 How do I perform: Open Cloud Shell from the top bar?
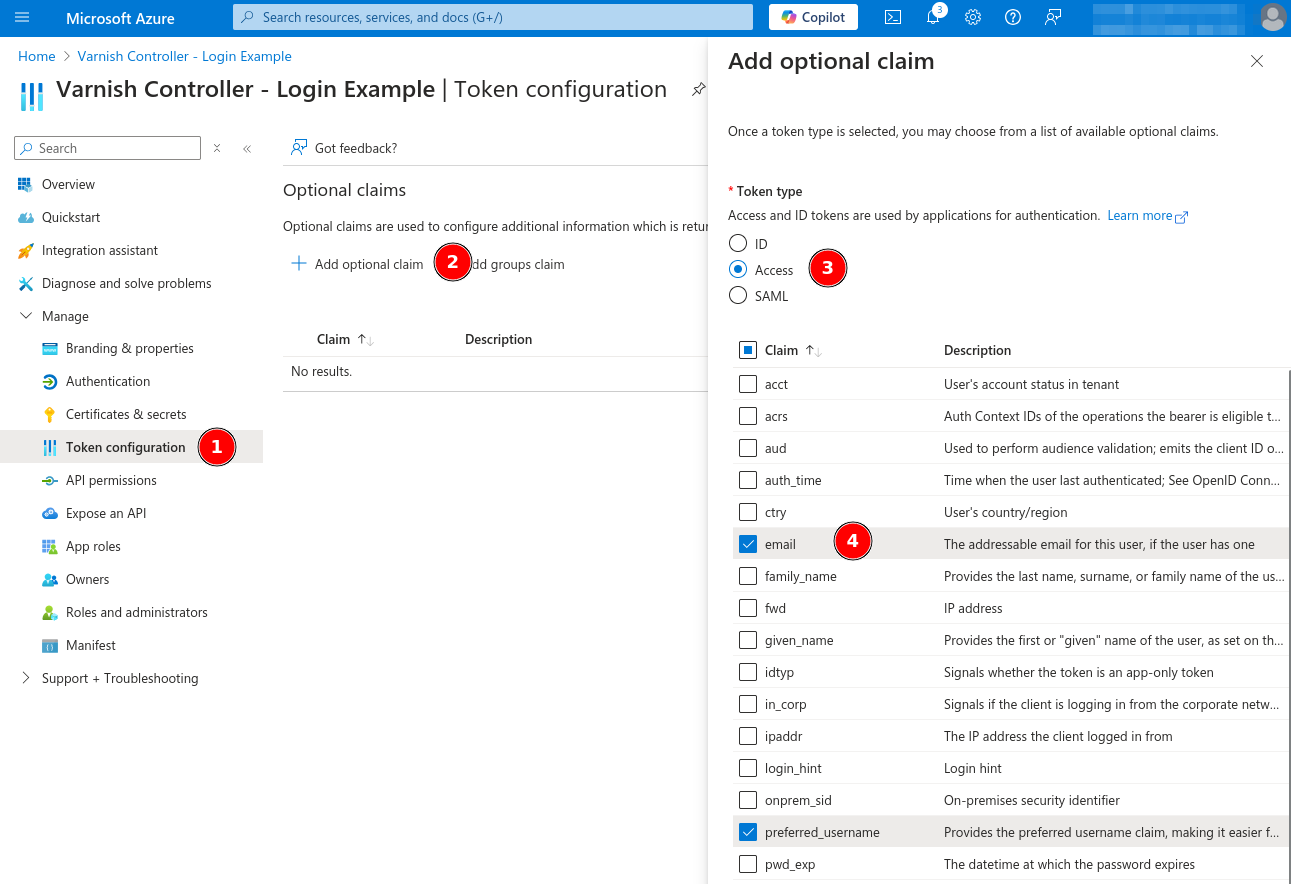coord(893,17)
